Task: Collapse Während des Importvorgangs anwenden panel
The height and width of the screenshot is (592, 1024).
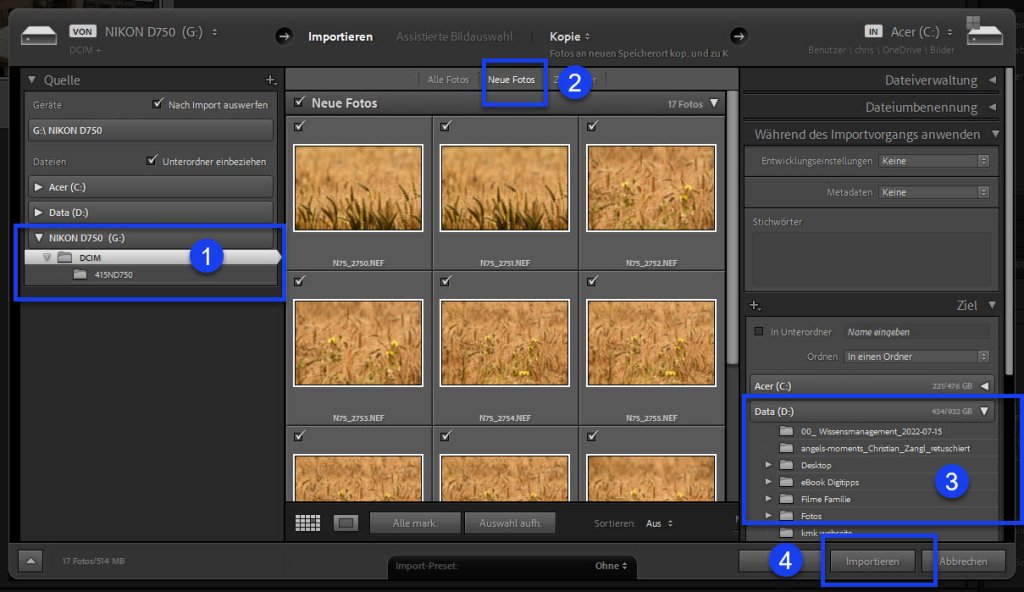Action: click(995, 134)
